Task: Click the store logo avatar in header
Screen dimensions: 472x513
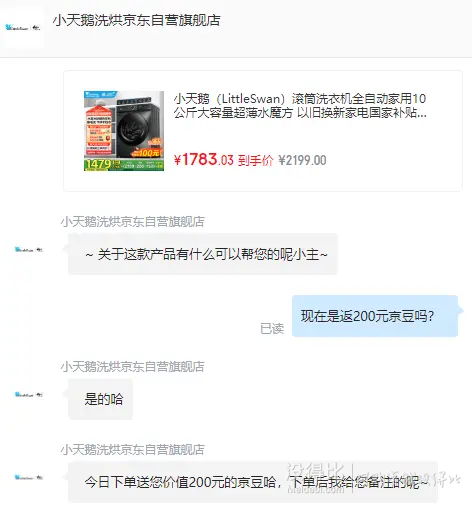Action: pos(22,28)
